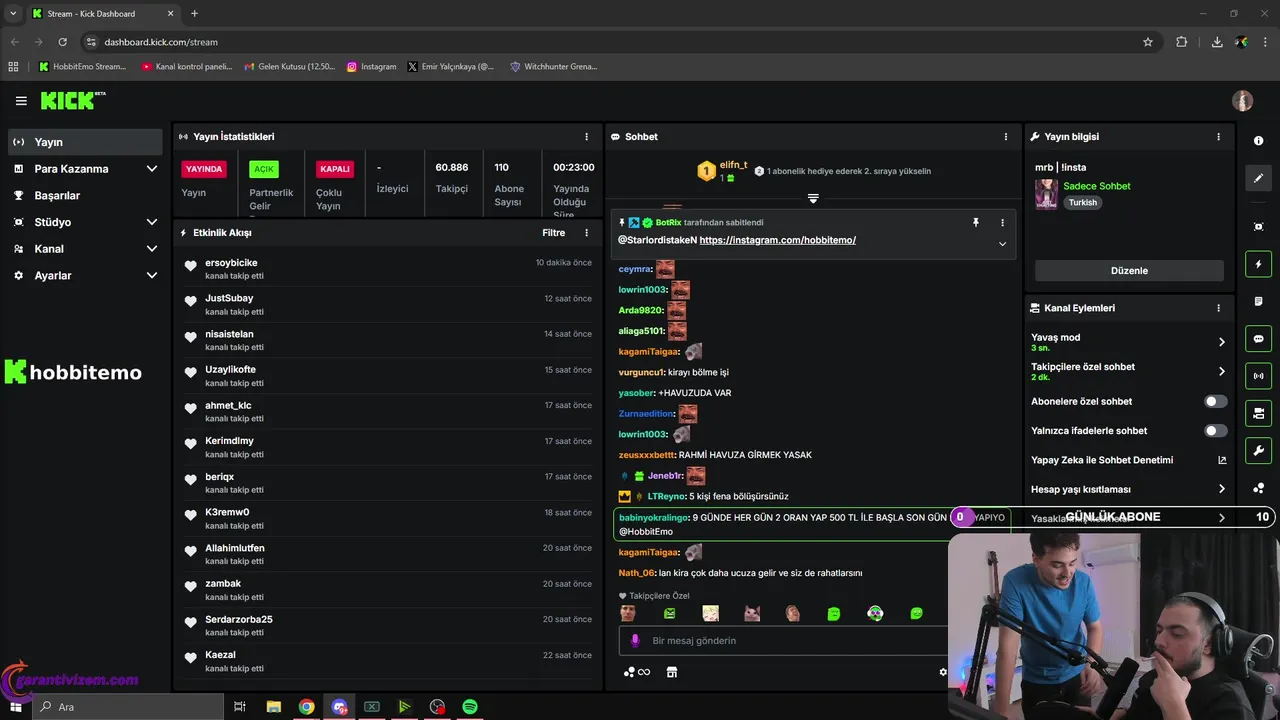Click the wrench sidebar icon
Viewport: 1280px width, 720px height.
pyautogui.click(x=1258, y=450)
